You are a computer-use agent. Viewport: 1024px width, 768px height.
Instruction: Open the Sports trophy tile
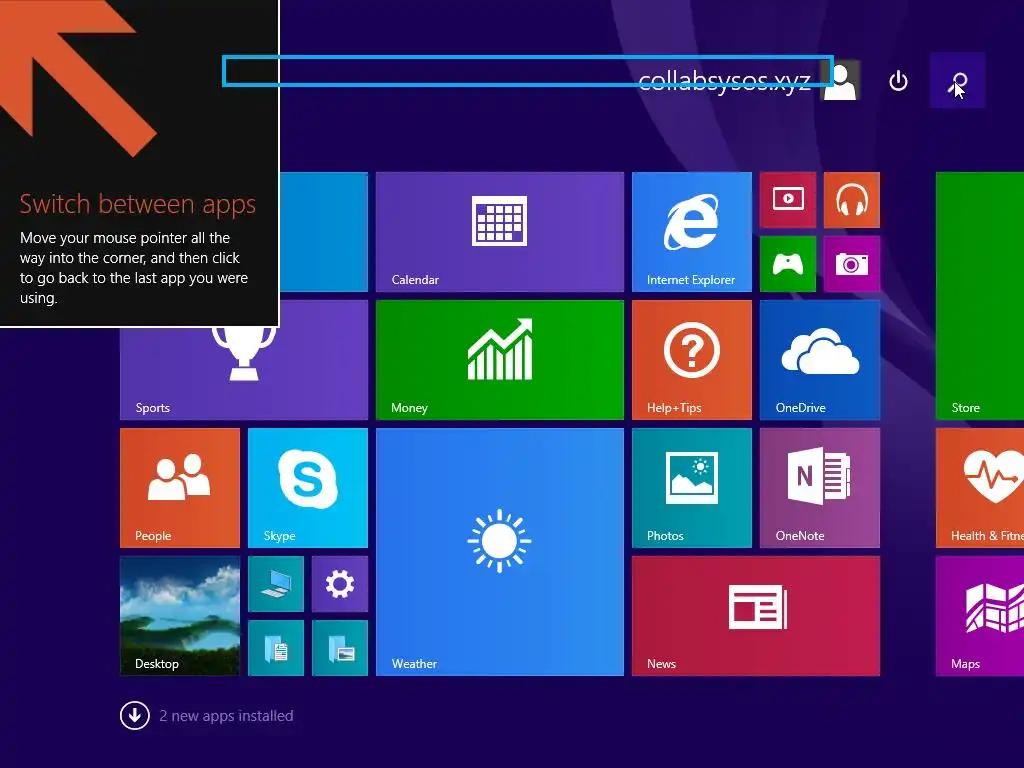pyautogui.click(x=244, y=374)
